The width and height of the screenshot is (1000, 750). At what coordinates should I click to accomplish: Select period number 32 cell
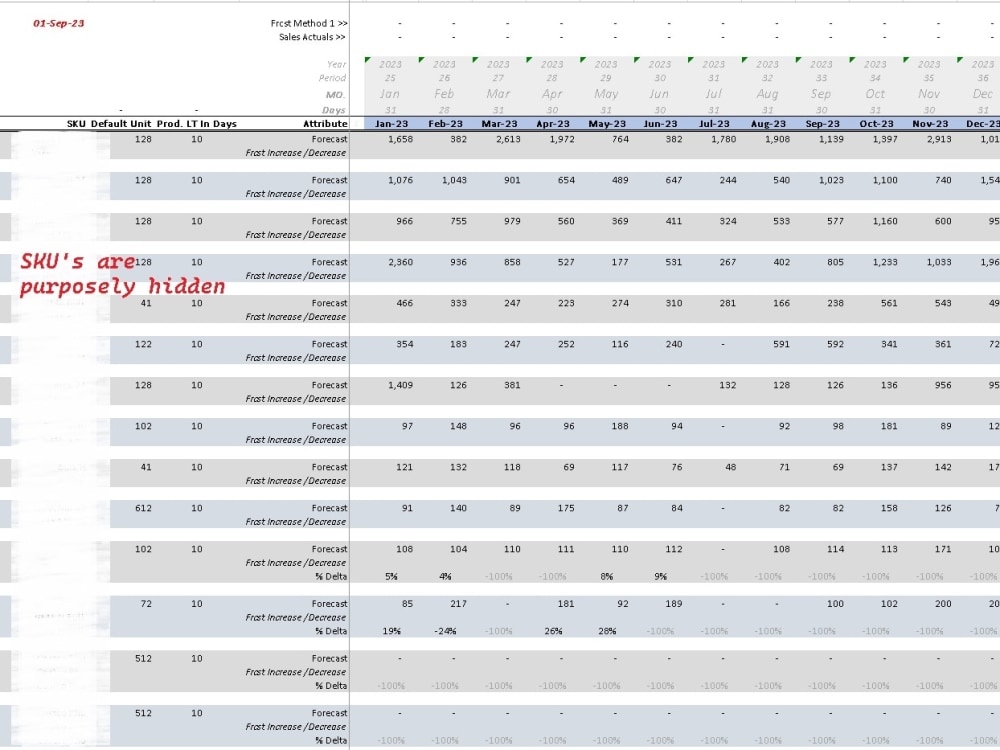(x=767, y=78)
